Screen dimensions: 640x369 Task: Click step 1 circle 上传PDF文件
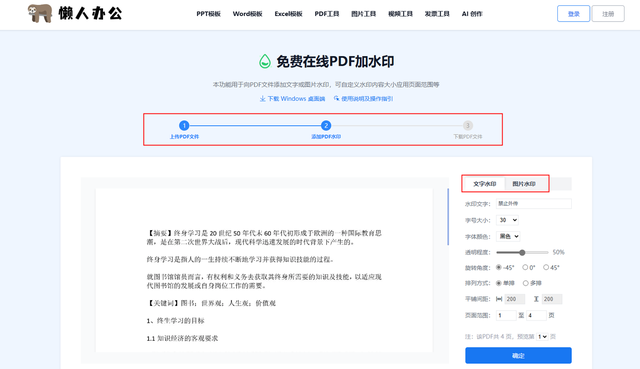[184, 125]
